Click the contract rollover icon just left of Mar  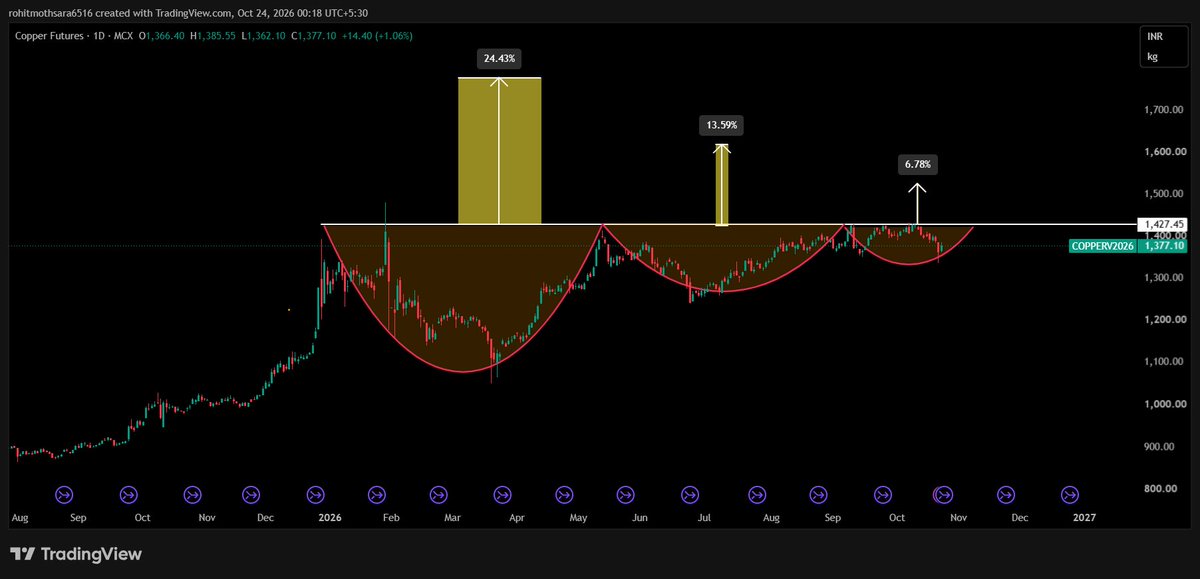(x=437, y=493)
